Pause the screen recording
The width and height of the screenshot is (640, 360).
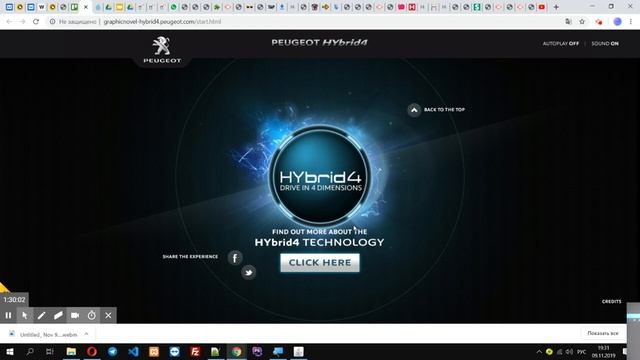click(x=8, y=316)
